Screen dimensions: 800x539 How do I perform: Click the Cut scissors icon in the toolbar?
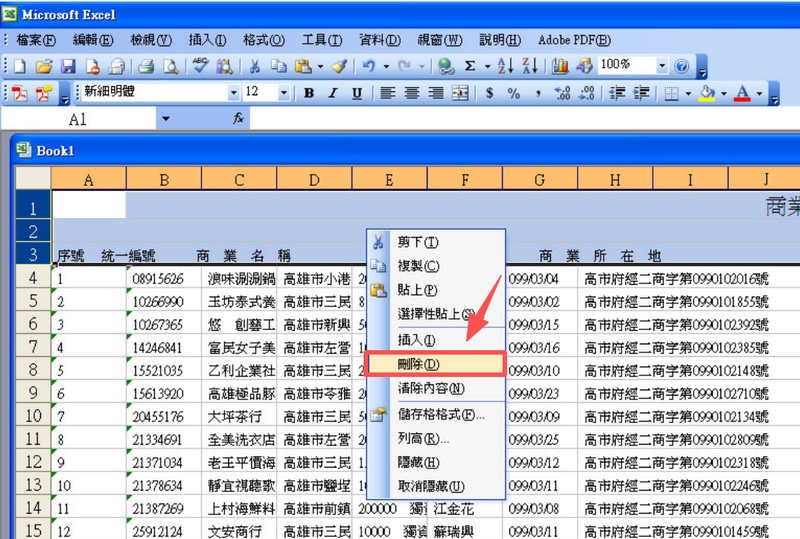[254, 66]
